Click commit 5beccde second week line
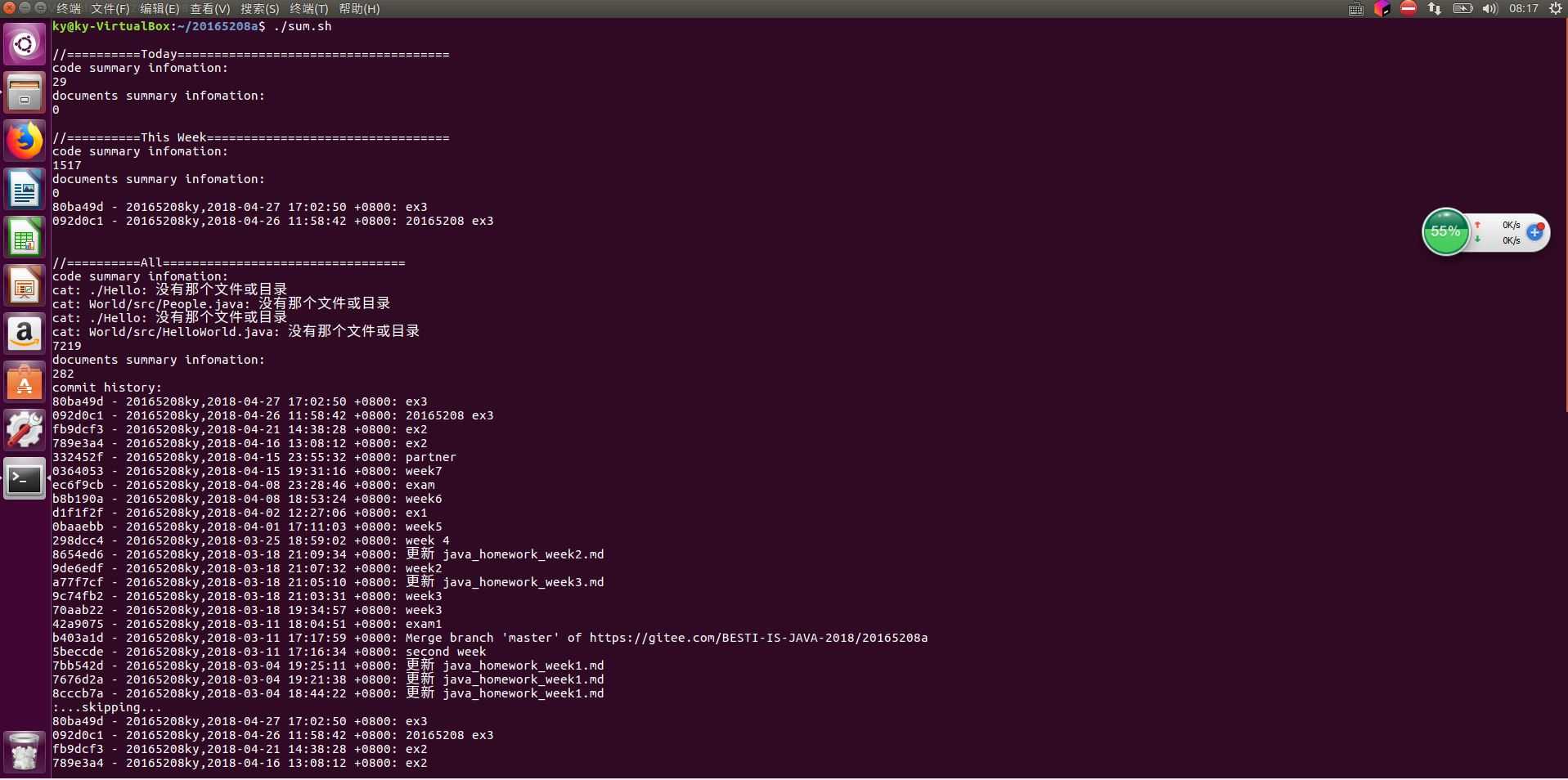Screen dimensions: 1568x780 (x=269, y=652)
